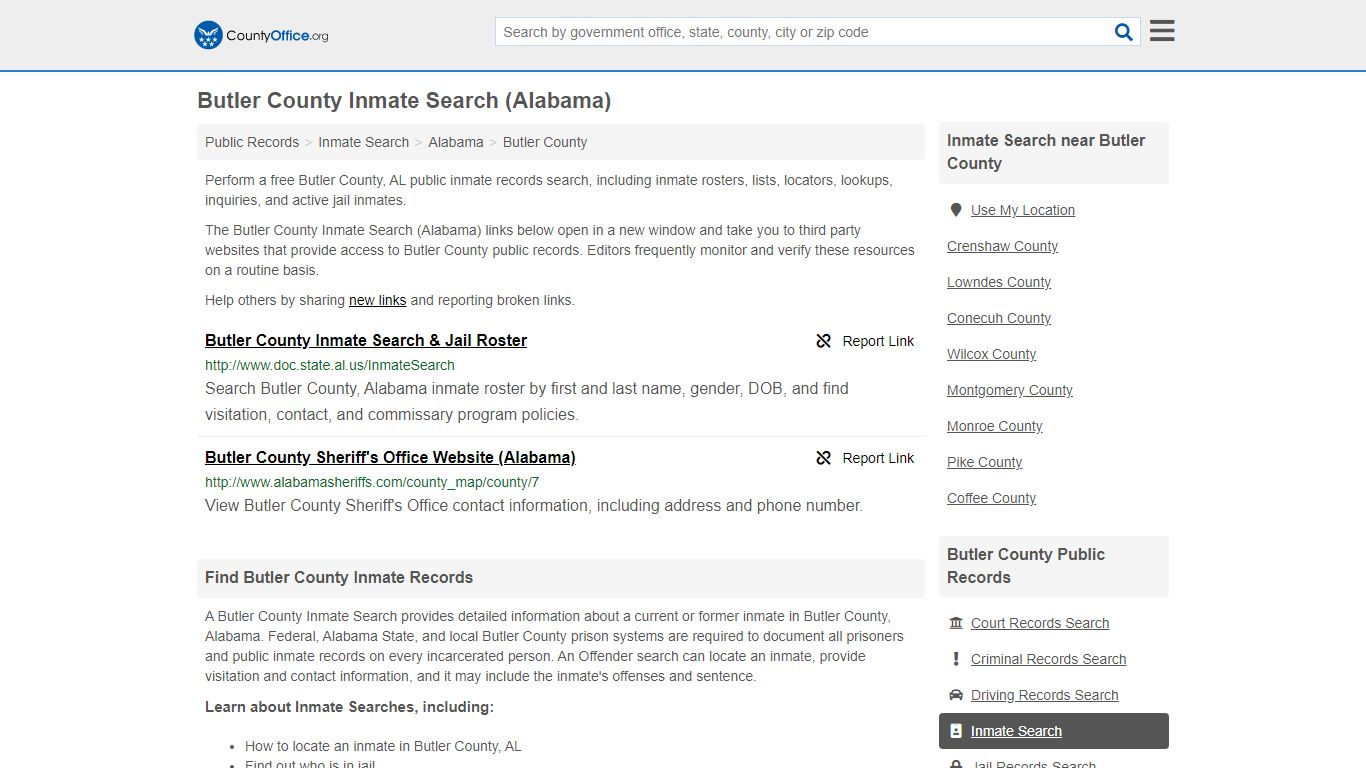Open Criminal Records Search
The height and width of the screenshot is (768, 1366).
1048,659
